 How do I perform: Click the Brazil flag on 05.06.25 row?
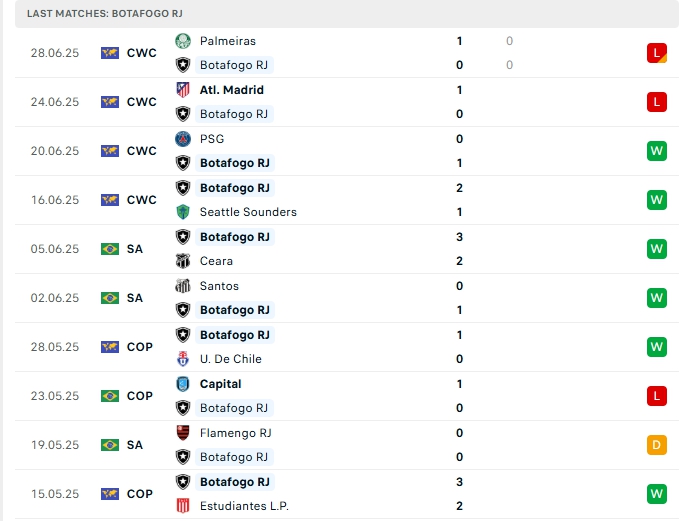(110, 249)
